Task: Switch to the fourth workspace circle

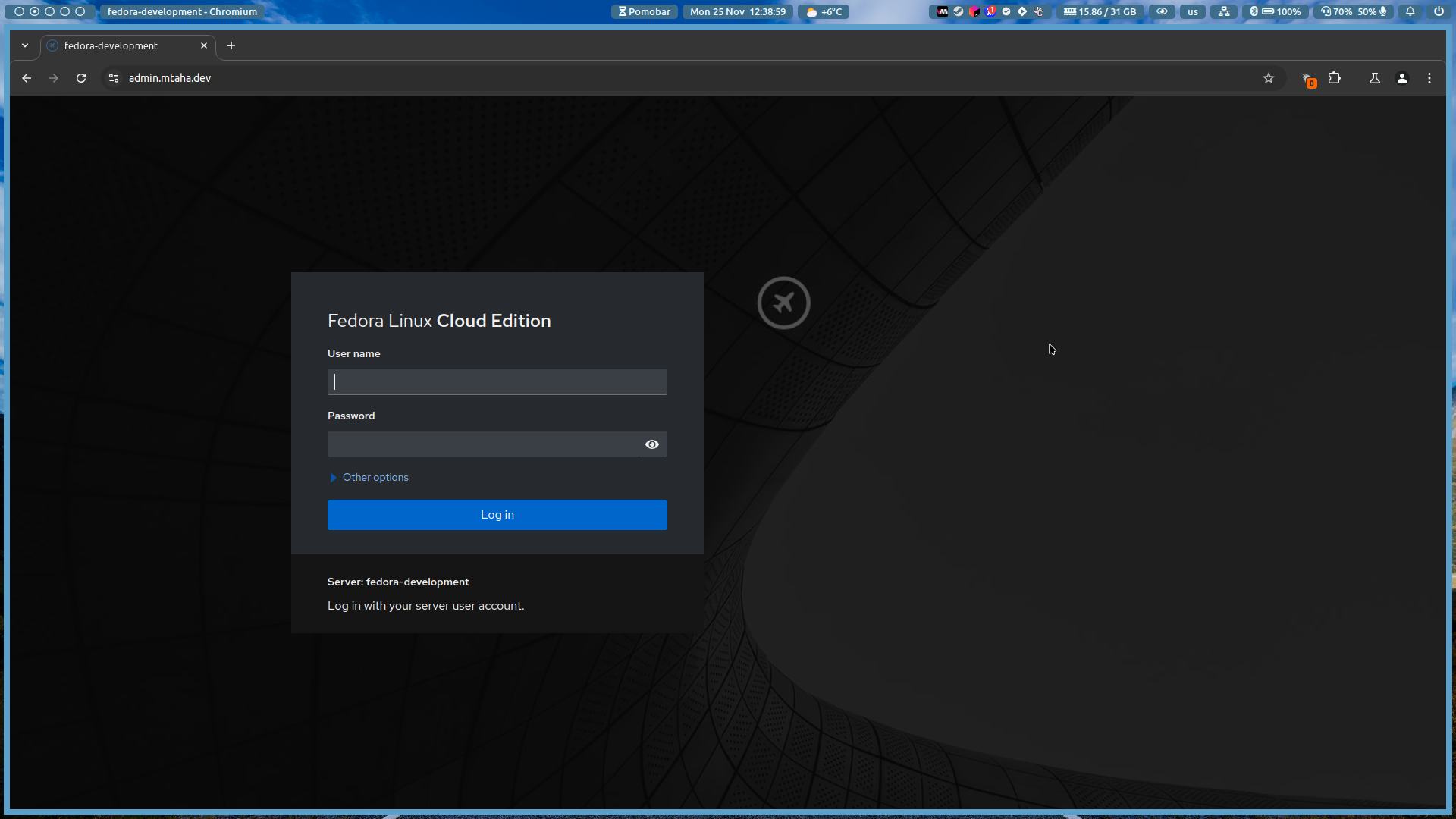Action: [65, 11]
